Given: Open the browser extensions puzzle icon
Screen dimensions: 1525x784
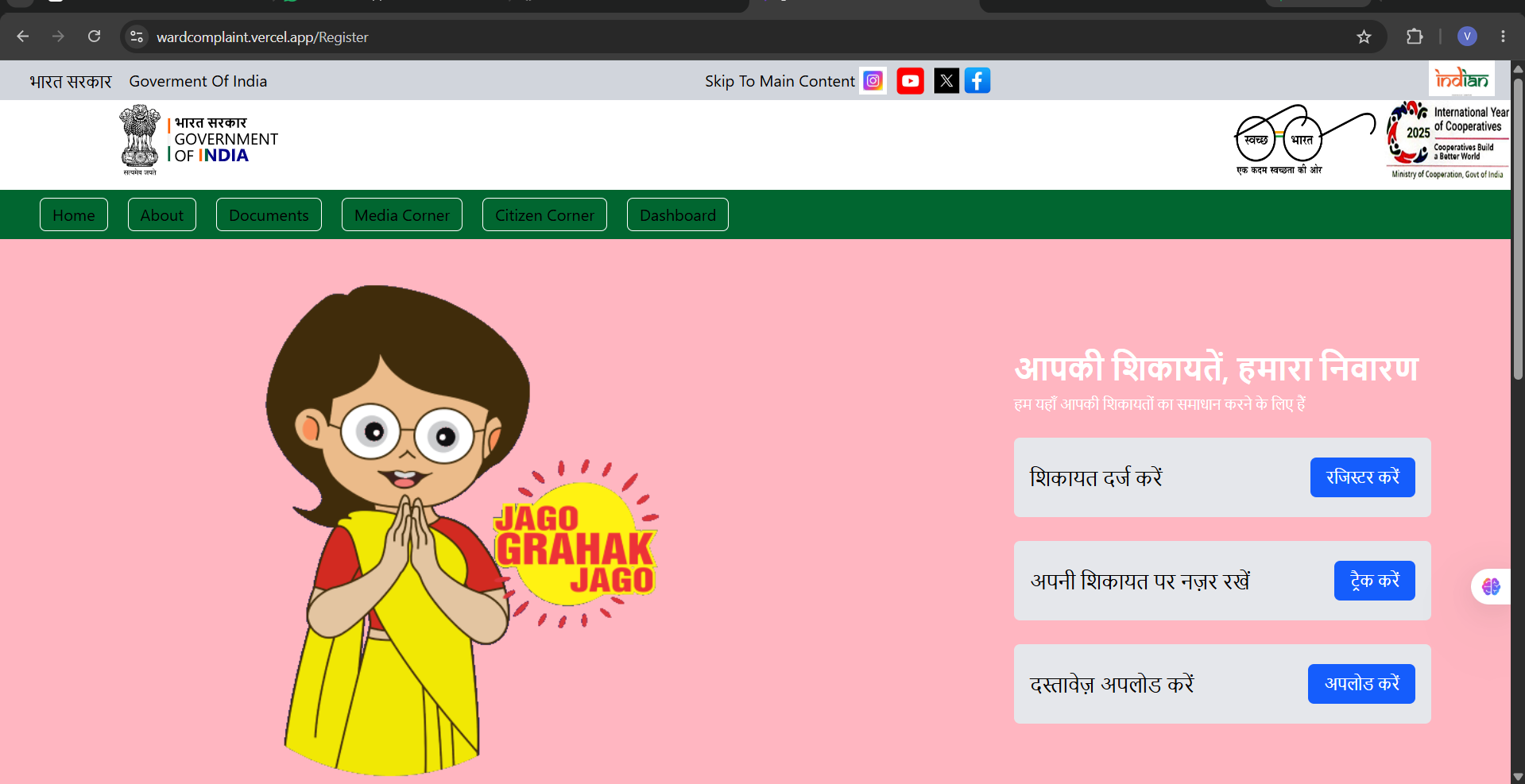Looking at the screenshot, I should tap(1415, 37).
